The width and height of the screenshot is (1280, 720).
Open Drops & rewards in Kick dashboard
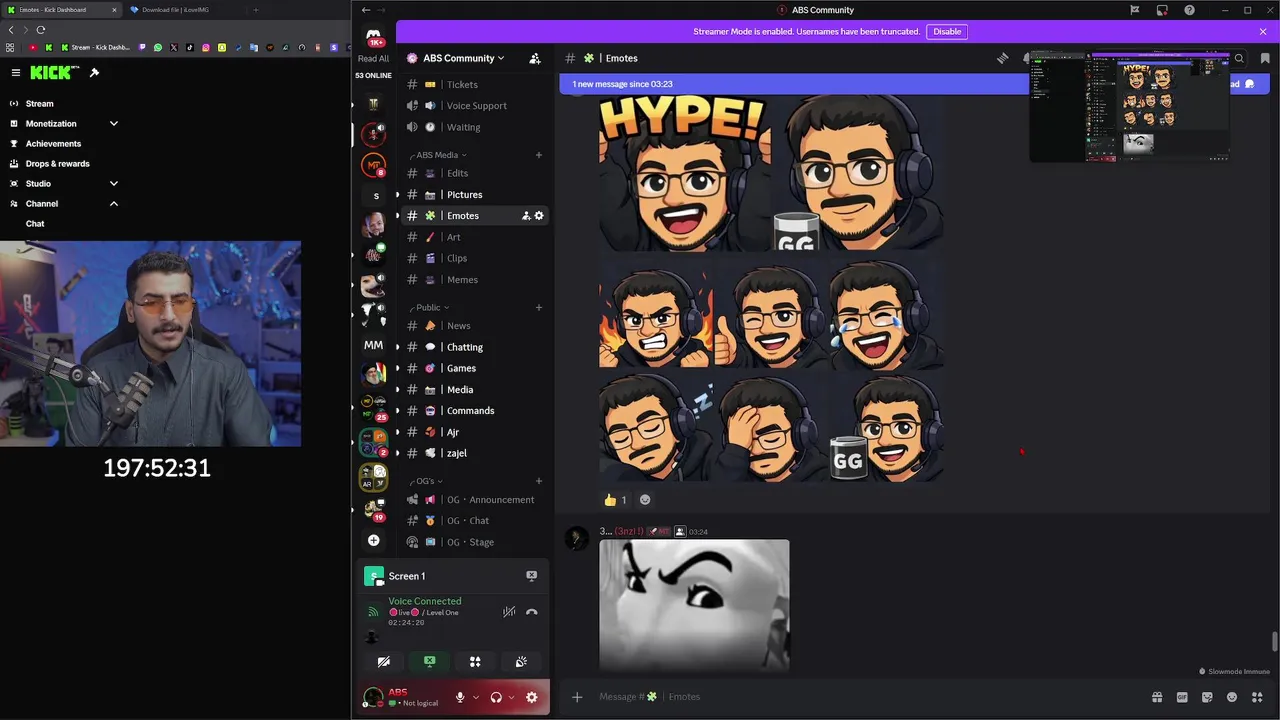[57, 164]
